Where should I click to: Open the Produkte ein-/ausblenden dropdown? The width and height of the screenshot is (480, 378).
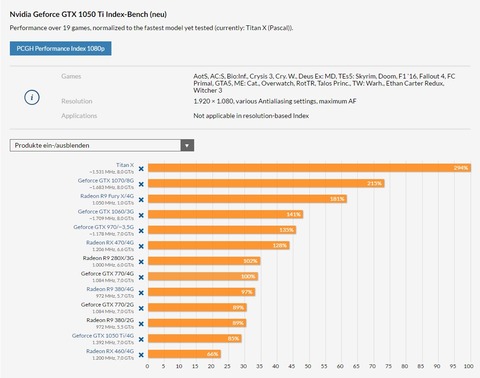102,145
